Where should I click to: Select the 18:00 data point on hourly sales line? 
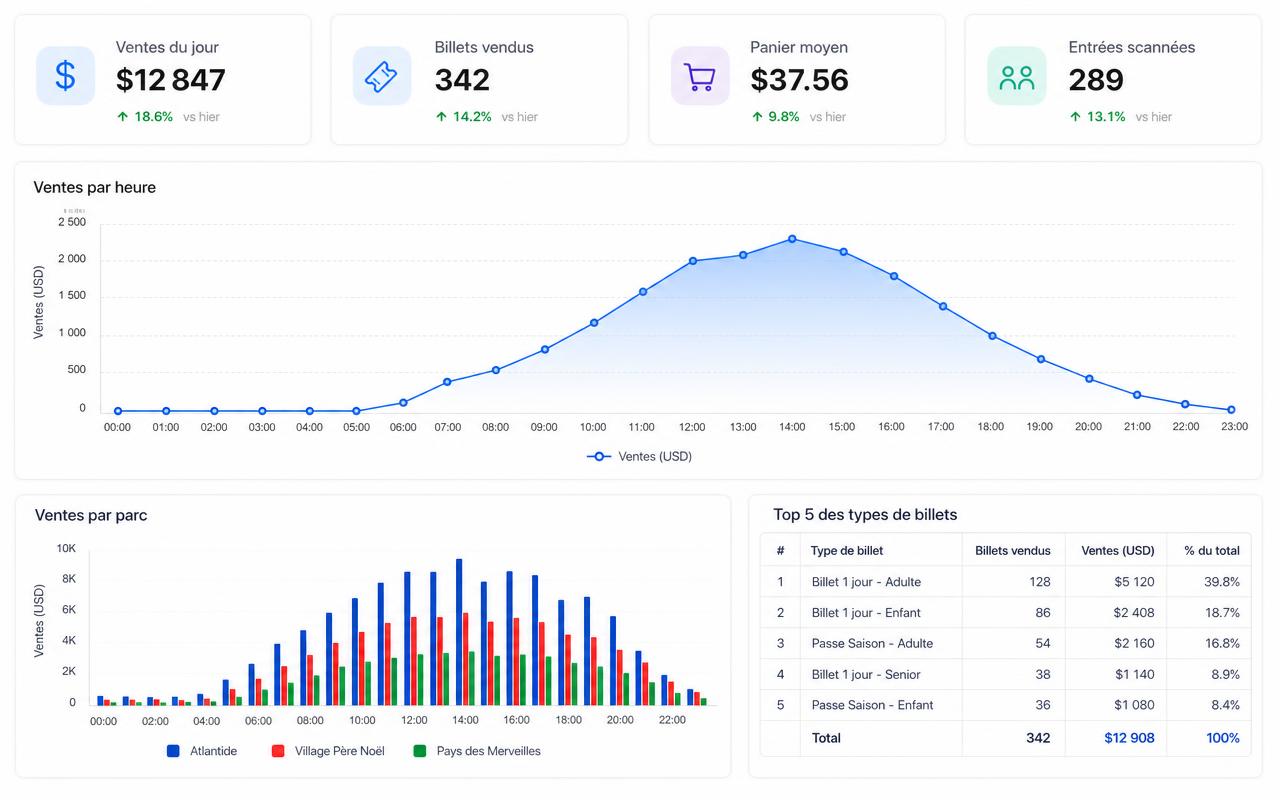(992, 336)
